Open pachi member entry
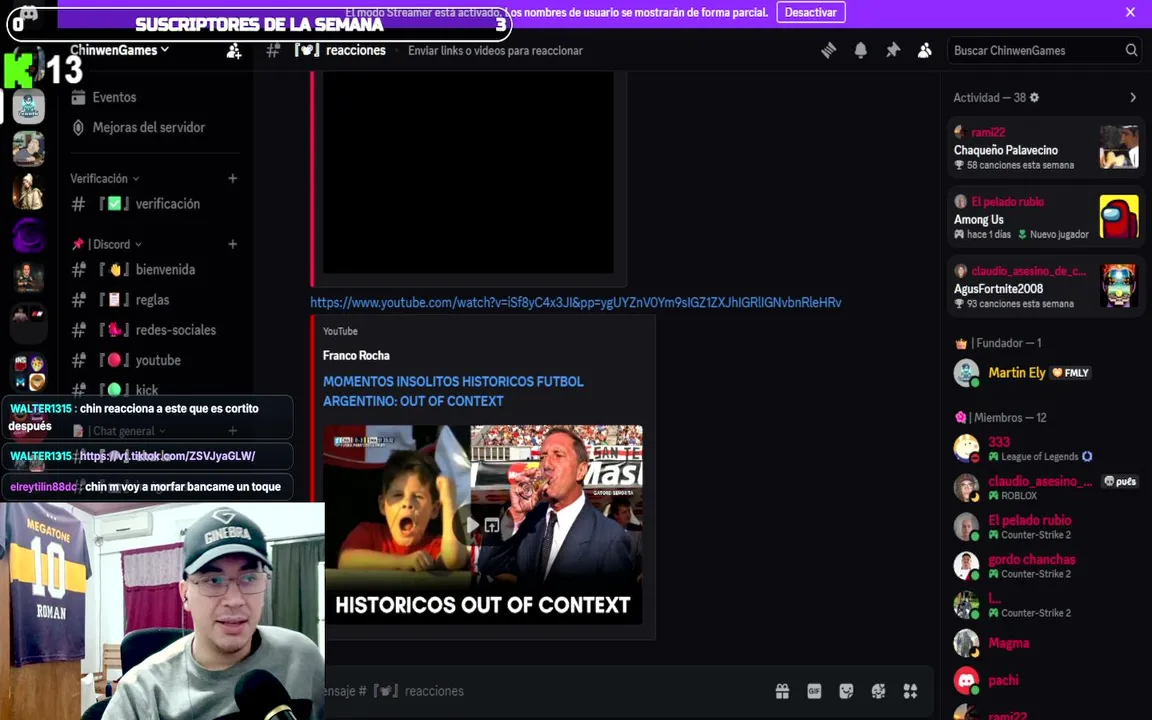1152x720 pixels. (x=1045, y=680)
